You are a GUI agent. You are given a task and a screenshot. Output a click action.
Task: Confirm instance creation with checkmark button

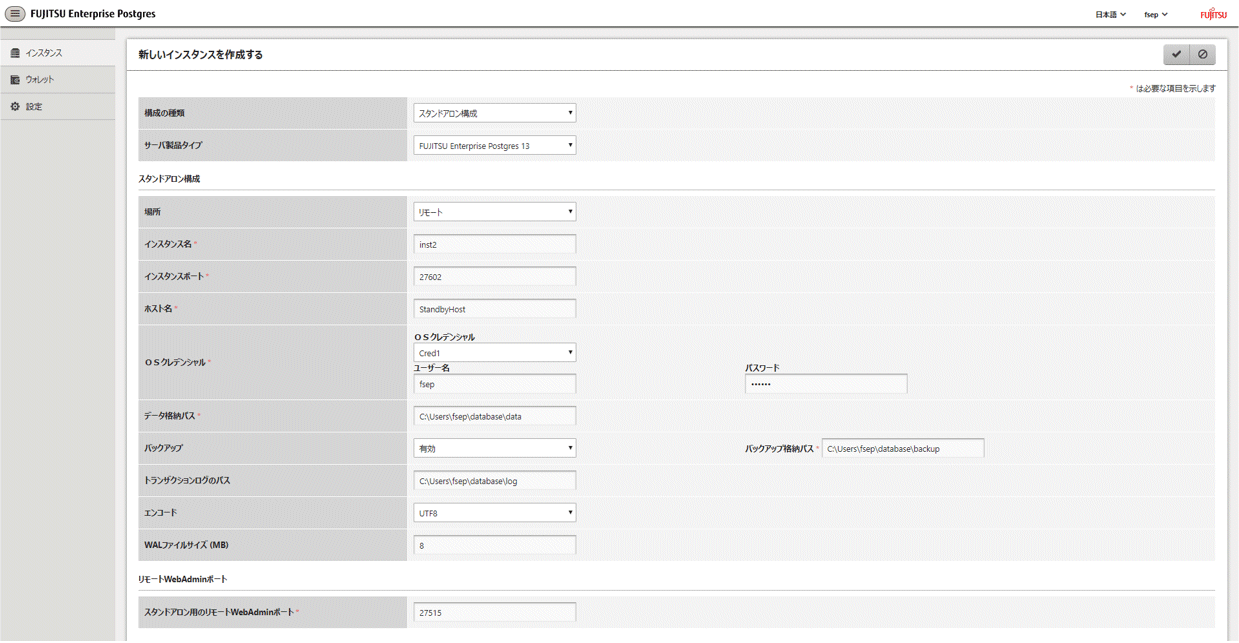[x=1176, y=54]
